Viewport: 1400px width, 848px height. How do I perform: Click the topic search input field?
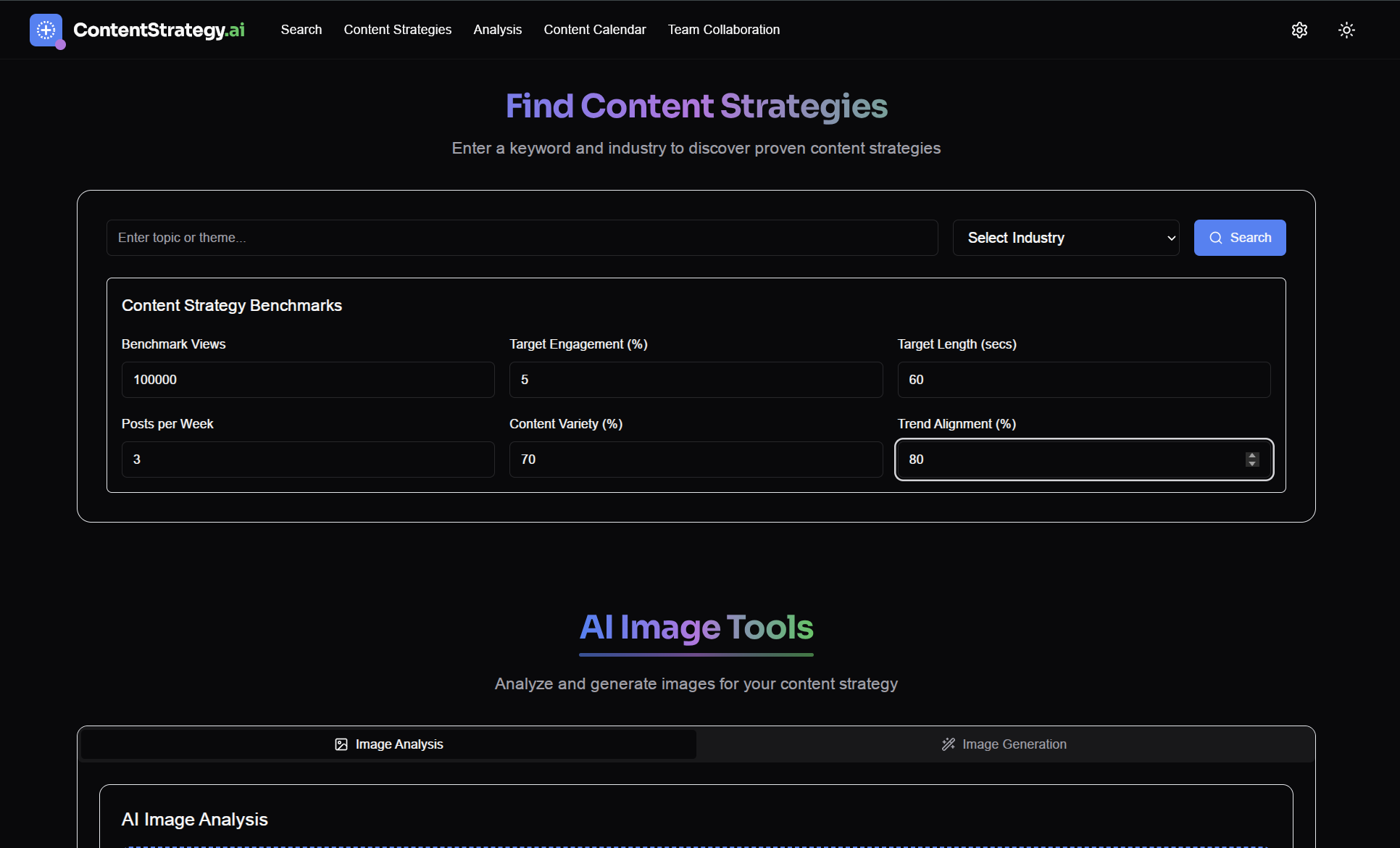[x=522, y=238]
